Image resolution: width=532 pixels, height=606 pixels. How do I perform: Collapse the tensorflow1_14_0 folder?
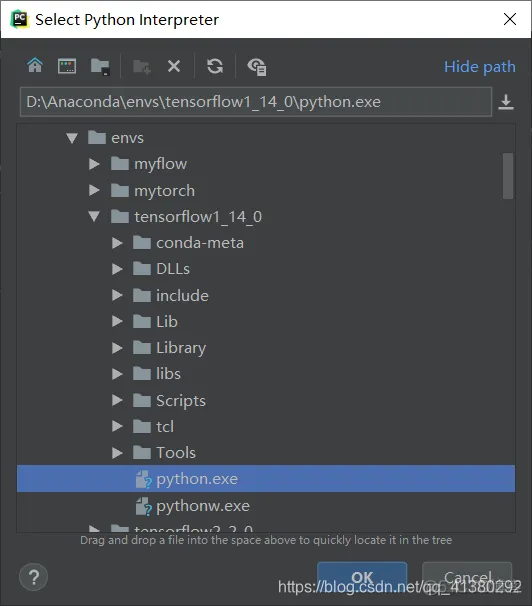(x=94, y=216)
